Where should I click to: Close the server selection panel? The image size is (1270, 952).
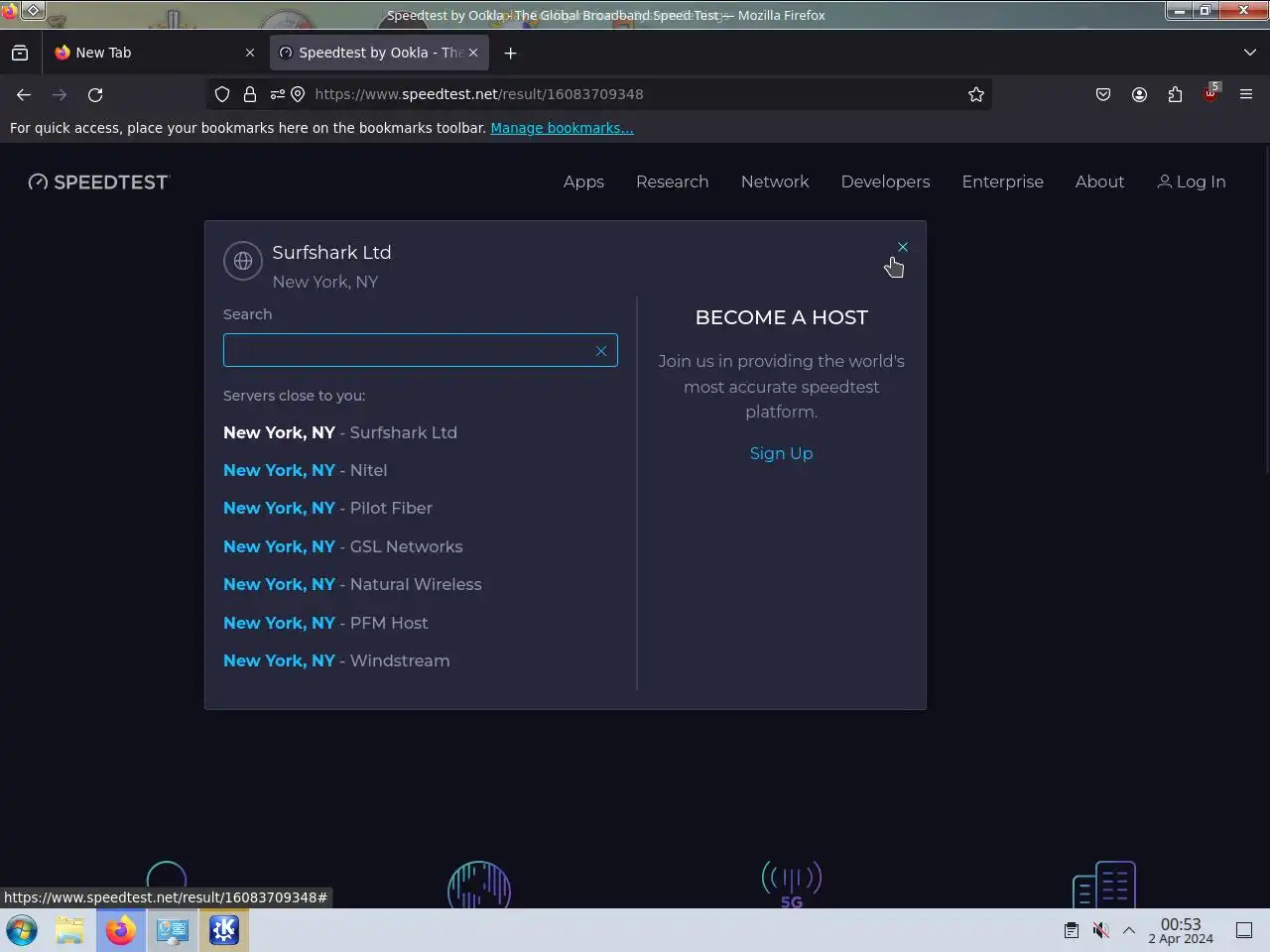pyautogui.click(x=902, y=247)
